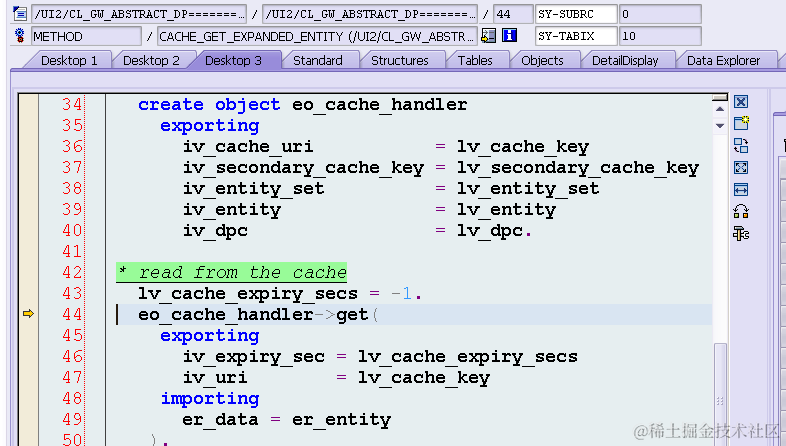Image resolution: width=786 pixels, height=446 pixels.
Task: Click iv_expiry_sec on line 46
Action: coord(253,356)
